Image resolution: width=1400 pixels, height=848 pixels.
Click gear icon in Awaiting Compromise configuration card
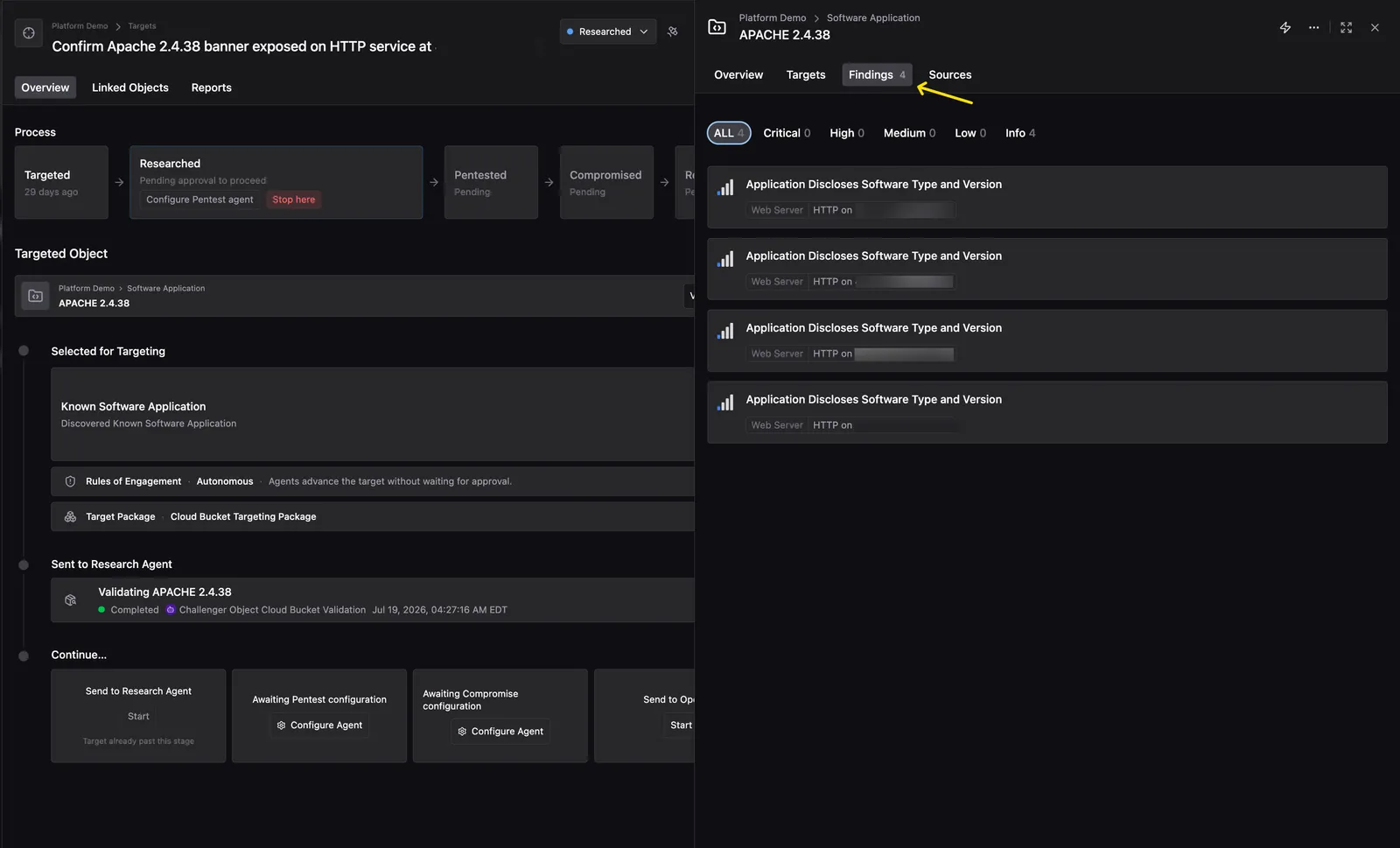point(462,732)
